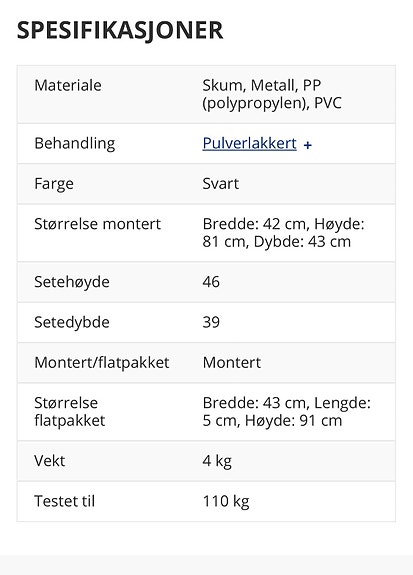Select the Svart color value
The height and width of the screenshot is (575, 413).
[x=220, y=184]
